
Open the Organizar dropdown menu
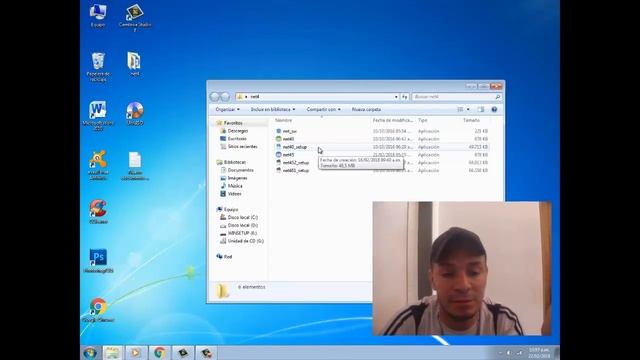[227, 109]
